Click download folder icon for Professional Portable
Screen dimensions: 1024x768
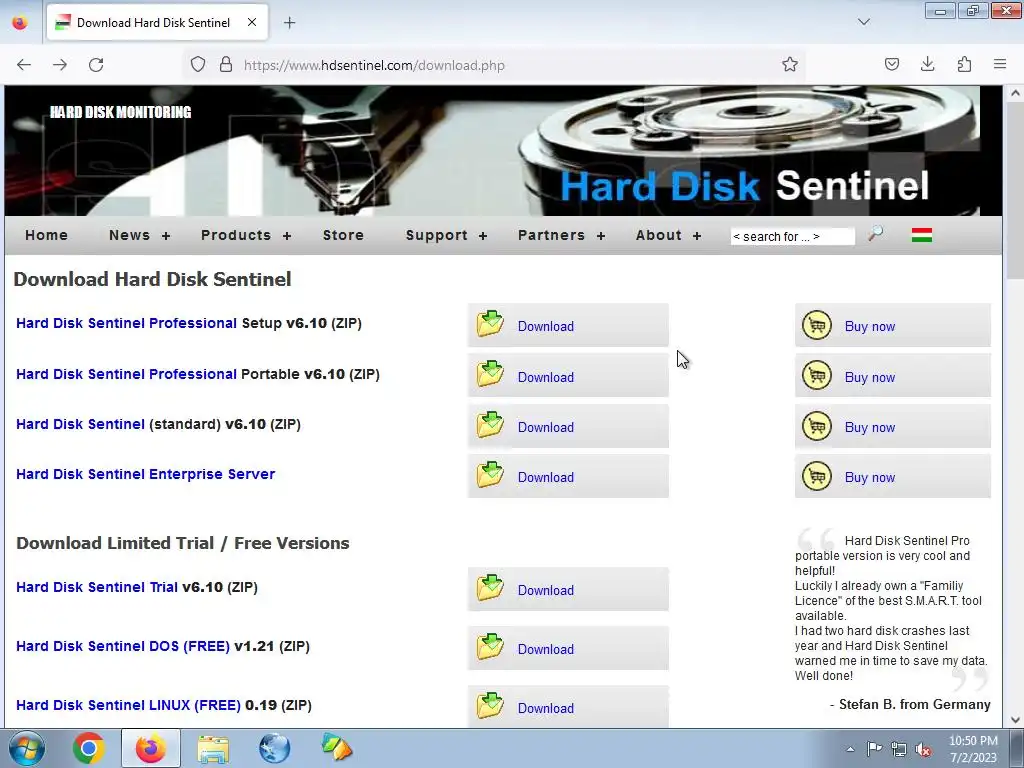[x=490, y=374]
